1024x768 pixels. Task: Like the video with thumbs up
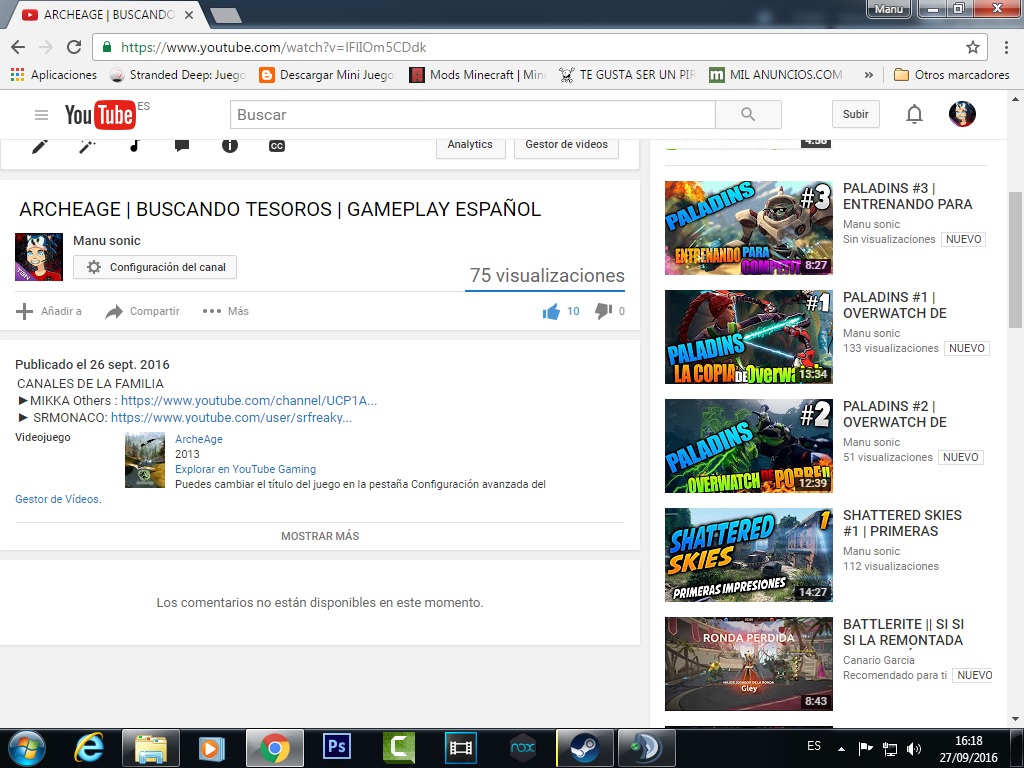click(x=551, y=312)
